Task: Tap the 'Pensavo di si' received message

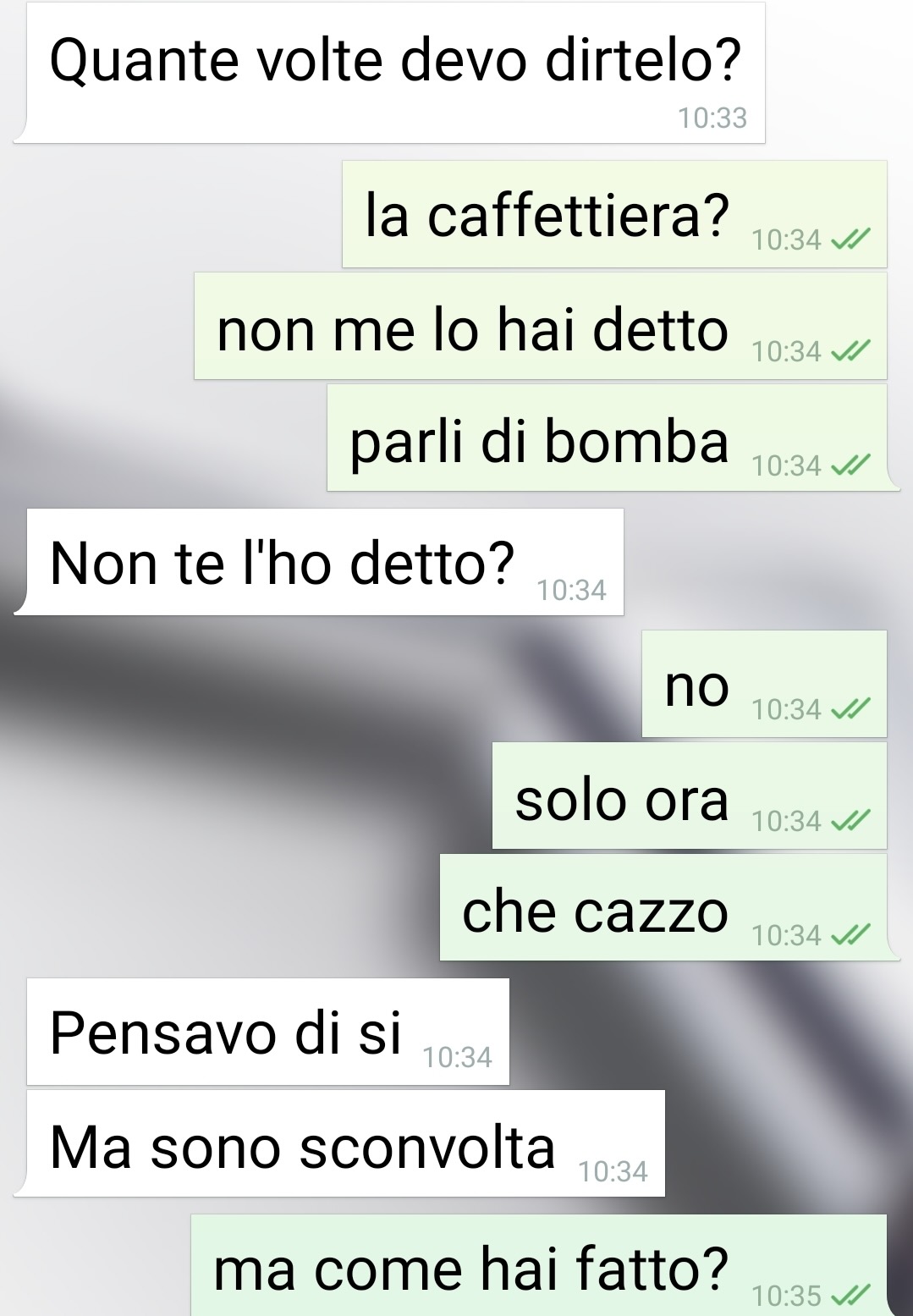Action: tap(268, 1032)
